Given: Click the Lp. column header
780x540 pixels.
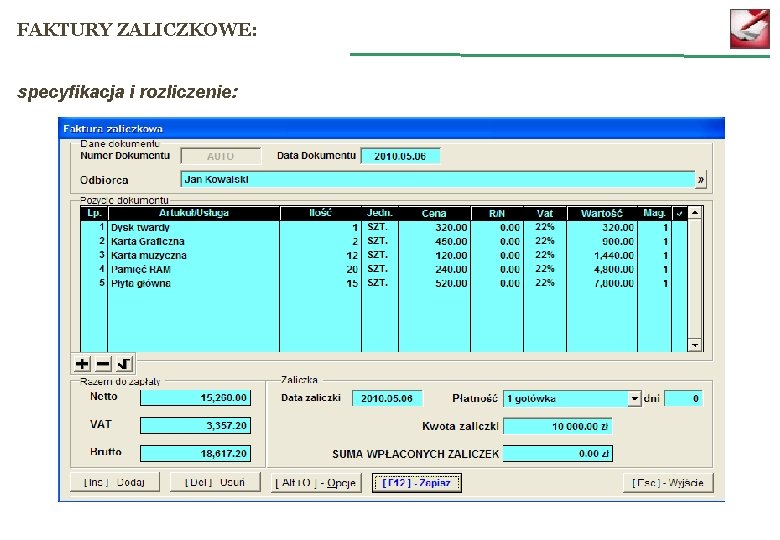Looking at the screenshot, I should tap(94, 213).
